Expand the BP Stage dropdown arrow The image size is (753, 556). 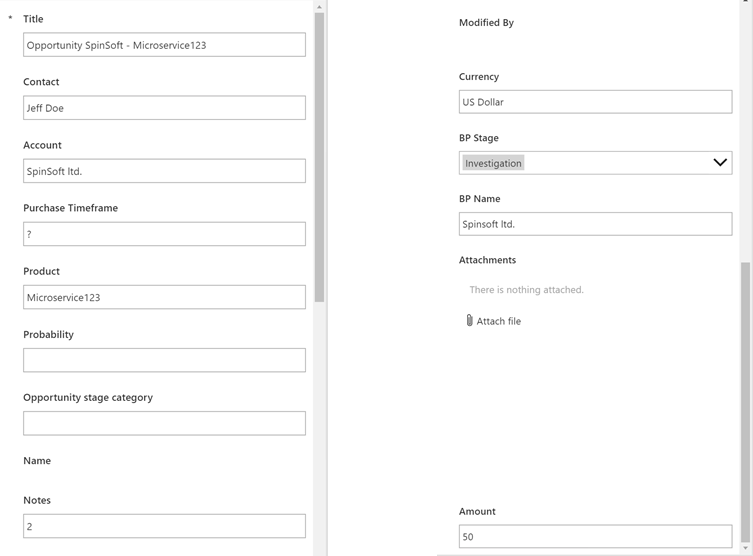click(719, 163)
